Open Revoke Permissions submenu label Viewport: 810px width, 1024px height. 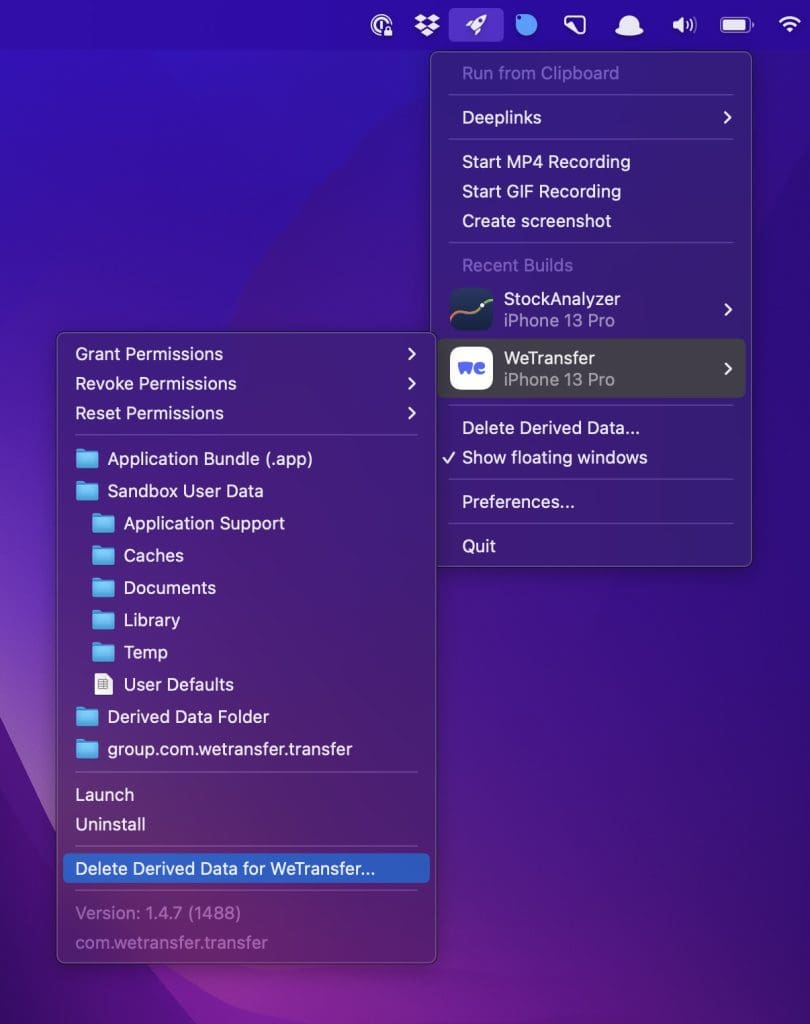[x=155, y=383]
